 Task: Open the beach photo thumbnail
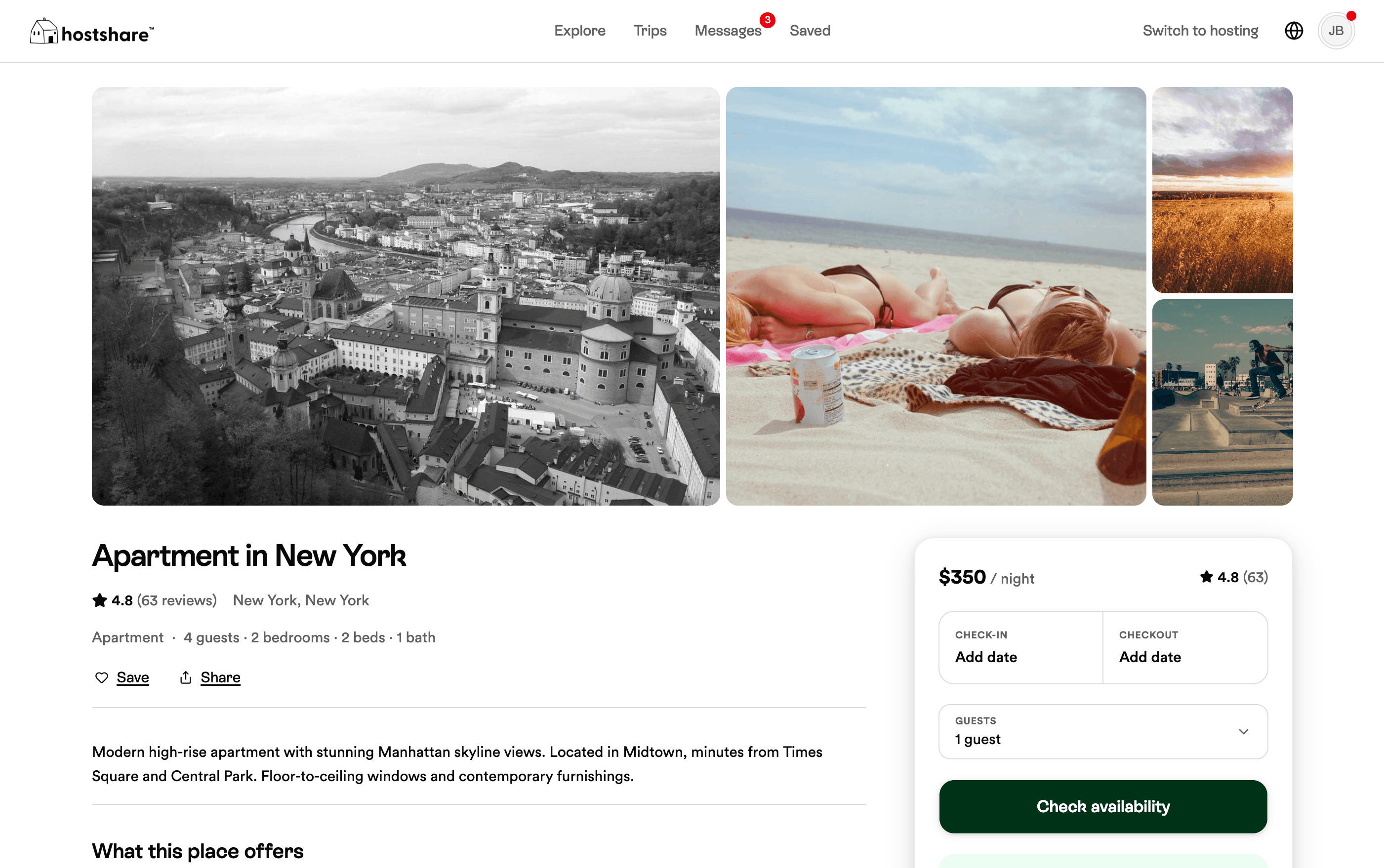[x=935, y=296]
